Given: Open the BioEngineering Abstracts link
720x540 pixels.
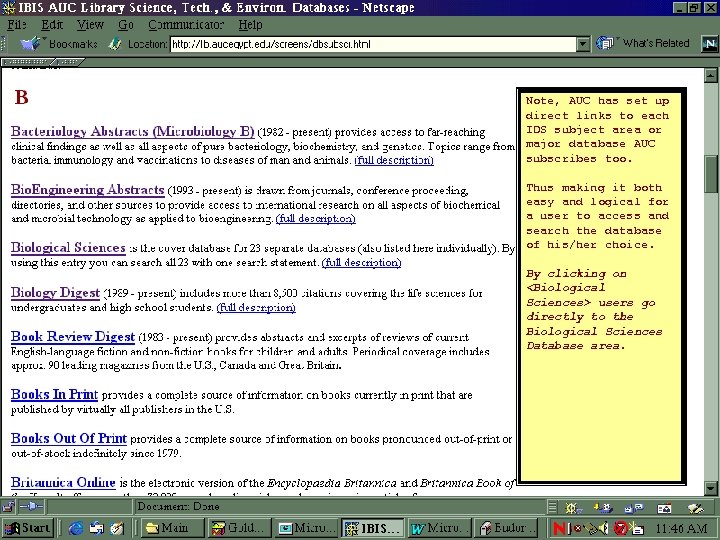Looking at the screenshot, I should [x=88, y=190].
